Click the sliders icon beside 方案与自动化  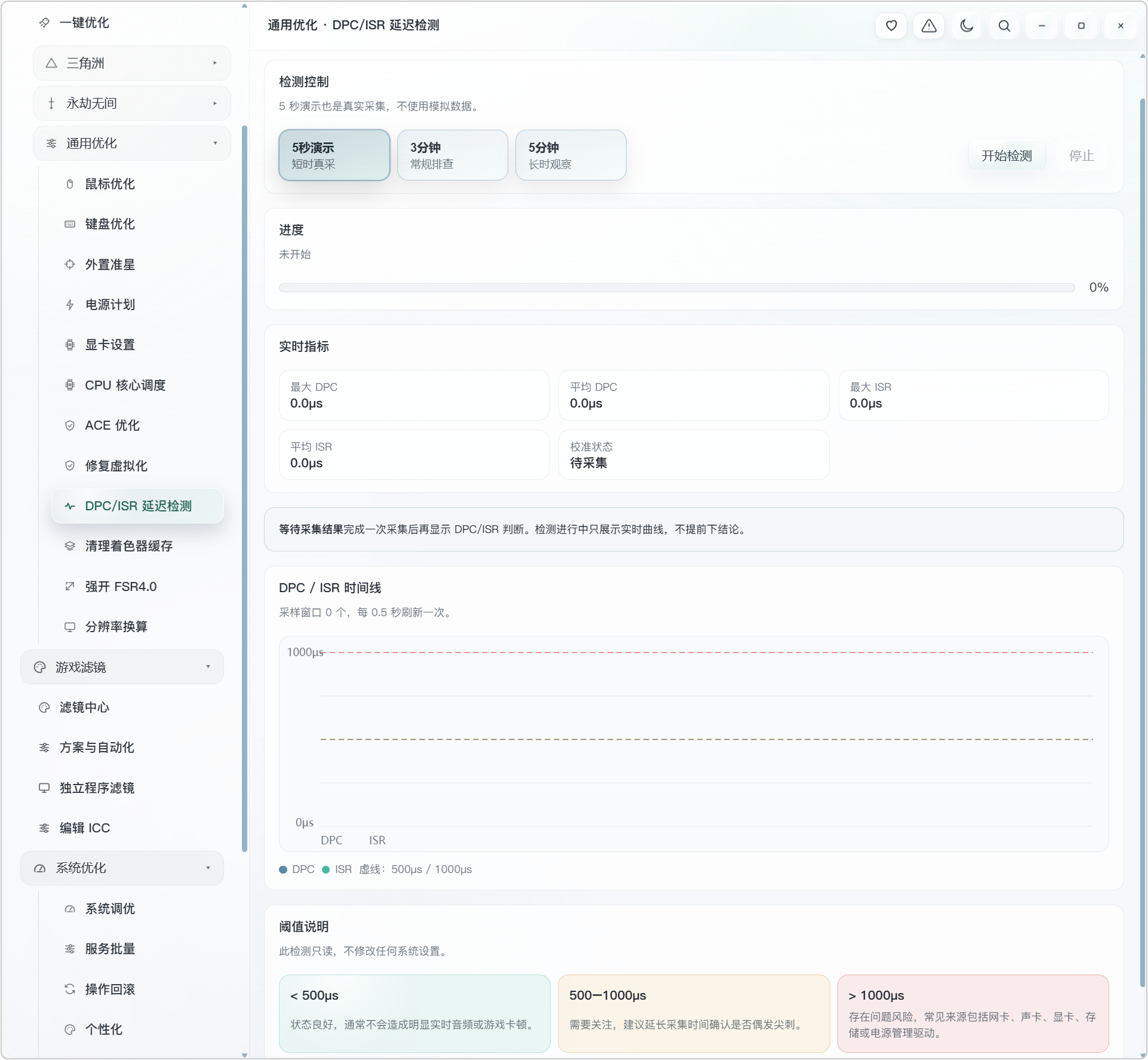tap(44, 747)
